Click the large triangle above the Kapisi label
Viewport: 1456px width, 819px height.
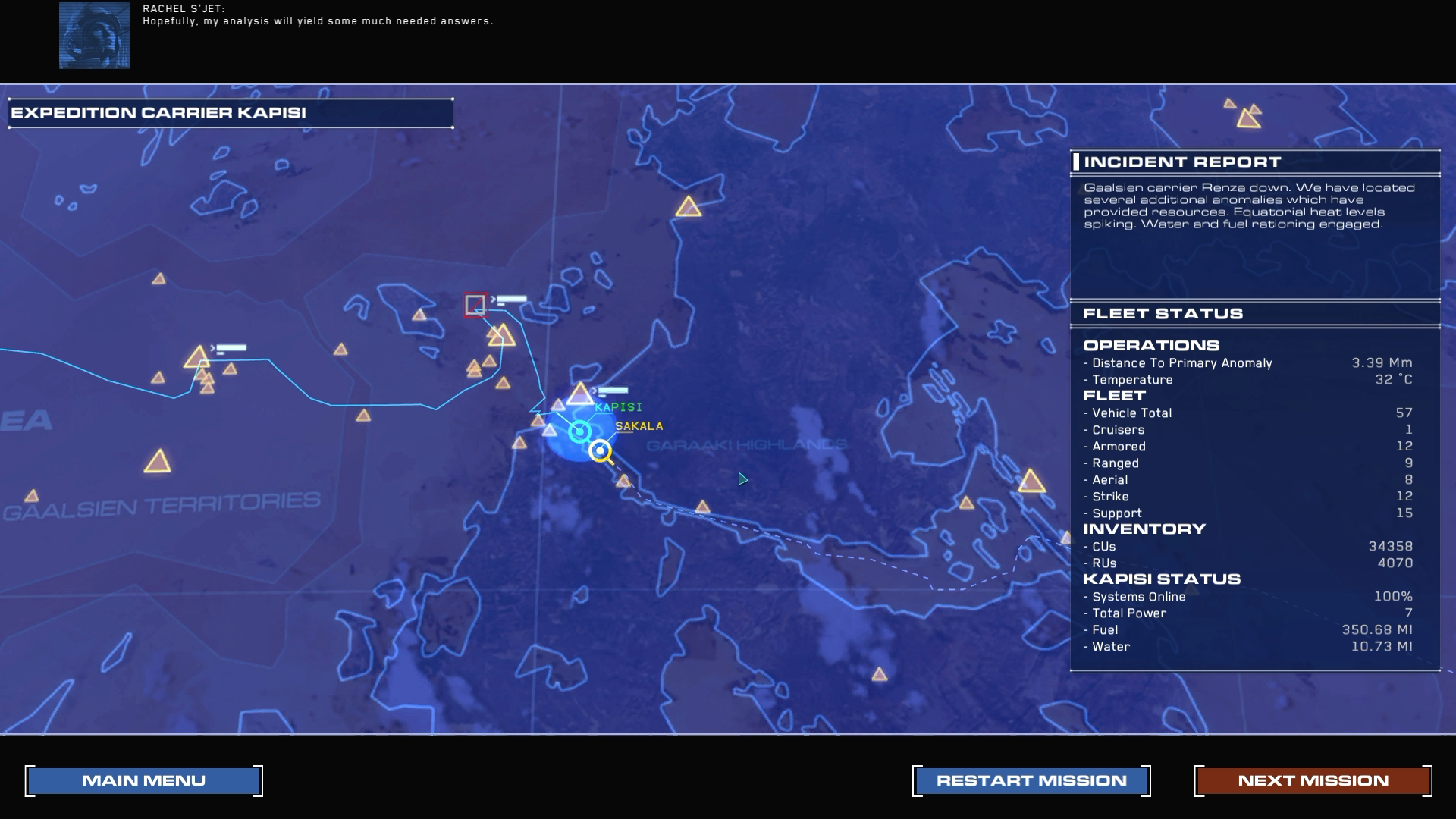[581, 394]
